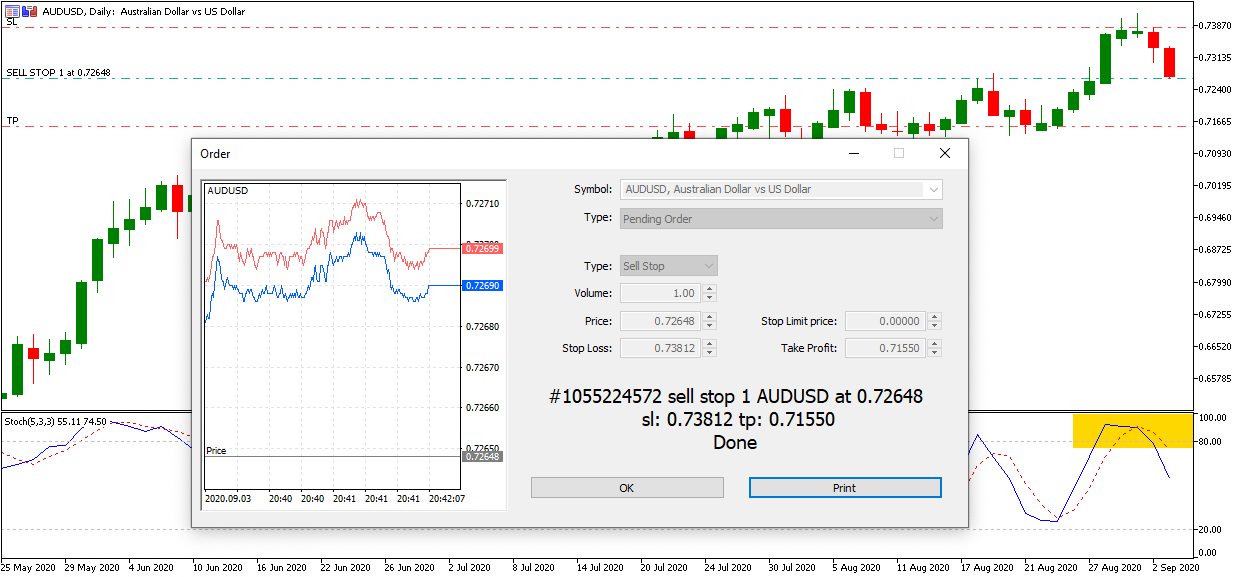This screenshot has width=1238, height=577.
Task: Open the Symbol dropdown showing AUDUSD
Action: tap(782, 189)
